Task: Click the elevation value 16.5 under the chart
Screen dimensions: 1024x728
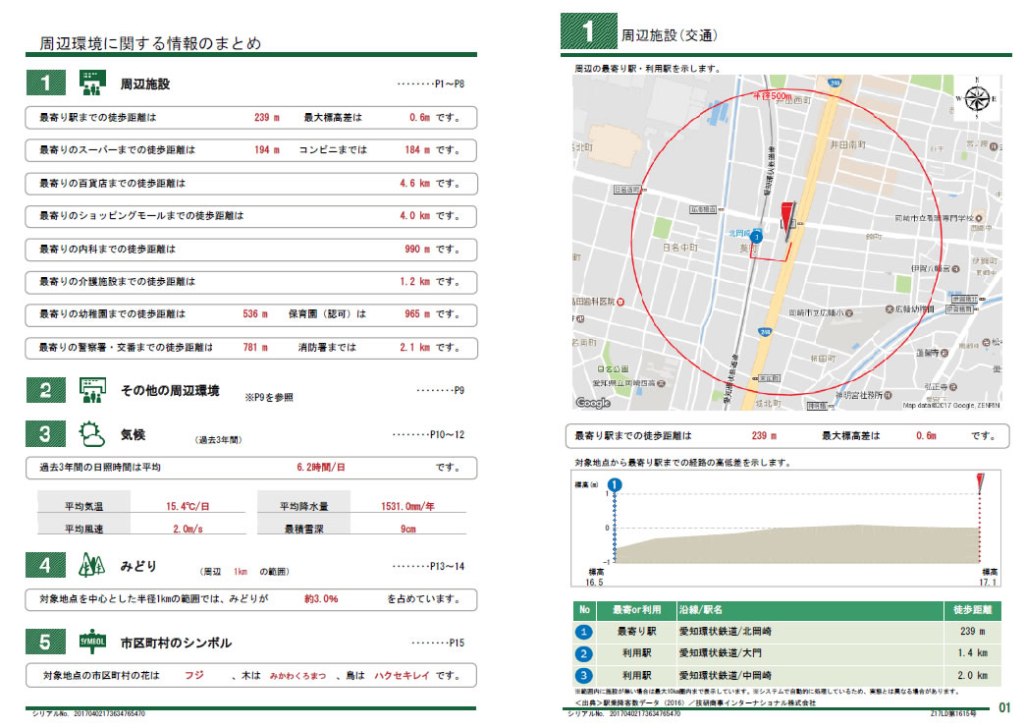Action: [594, 582]
